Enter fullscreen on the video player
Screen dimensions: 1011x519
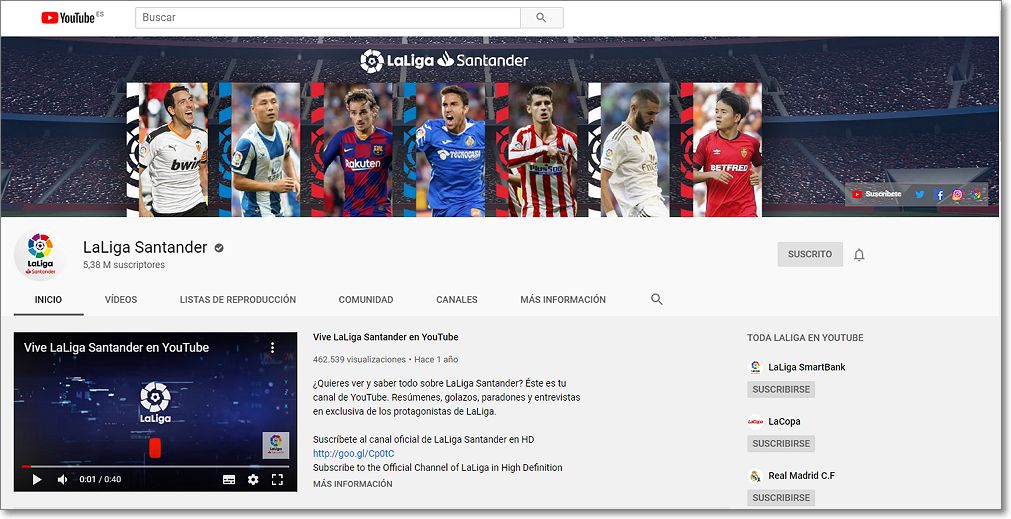[277, 479]
